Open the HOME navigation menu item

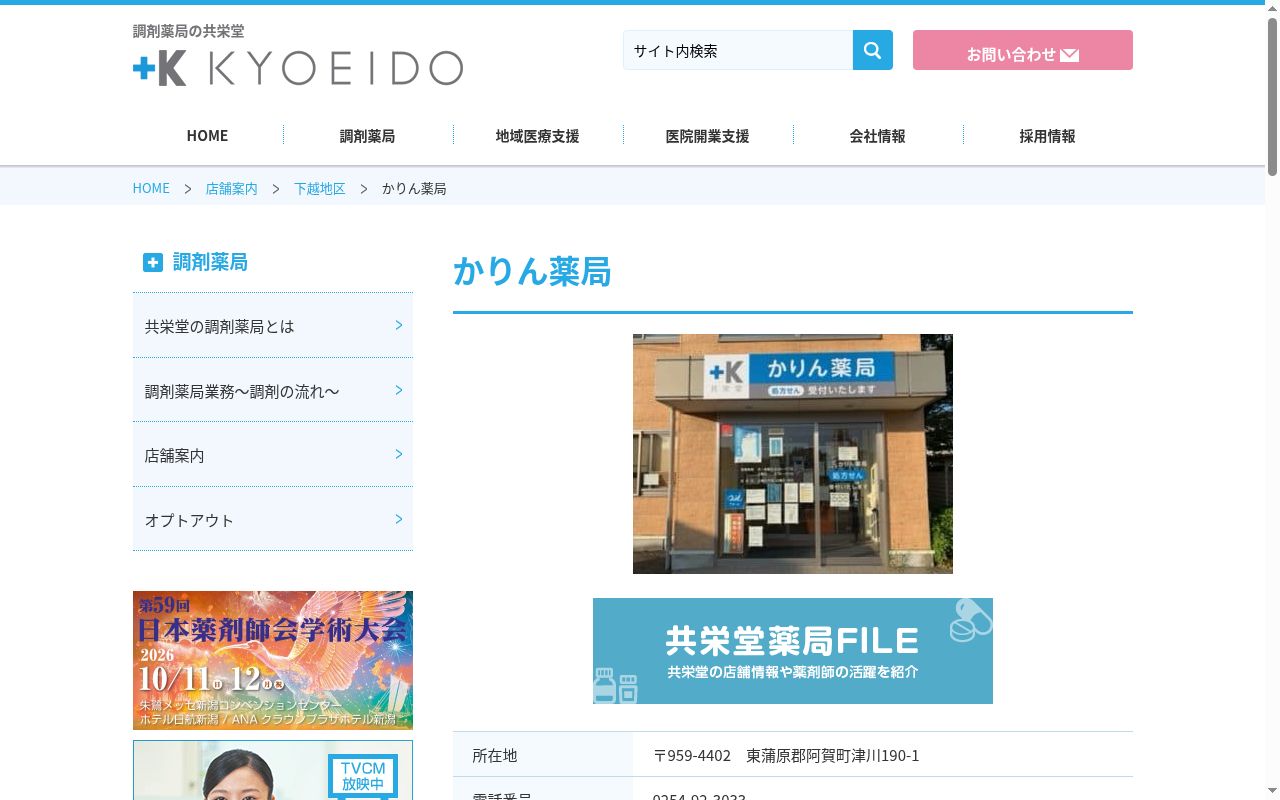[x=207, y=136]
